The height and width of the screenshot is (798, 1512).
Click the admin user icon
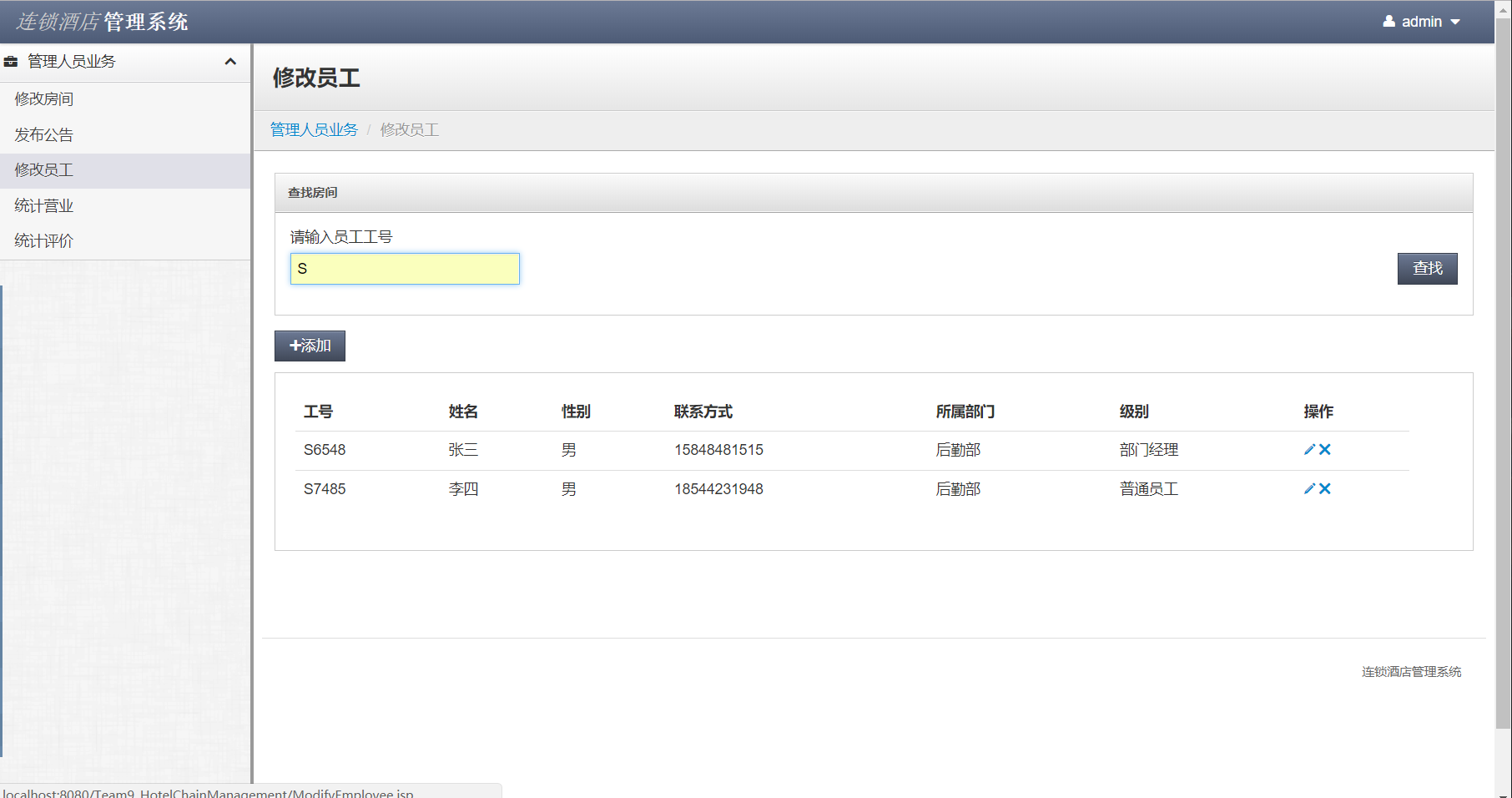click(1389, 22)
